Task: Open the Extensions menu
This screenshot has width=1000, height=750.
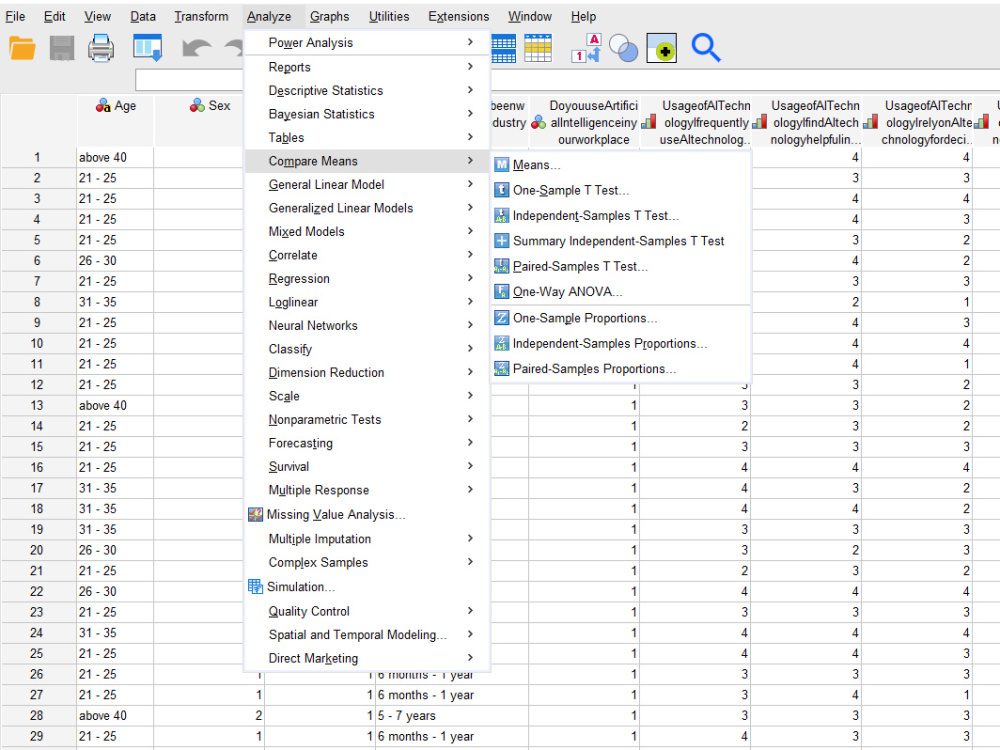Action: click(x=459, y=17)
